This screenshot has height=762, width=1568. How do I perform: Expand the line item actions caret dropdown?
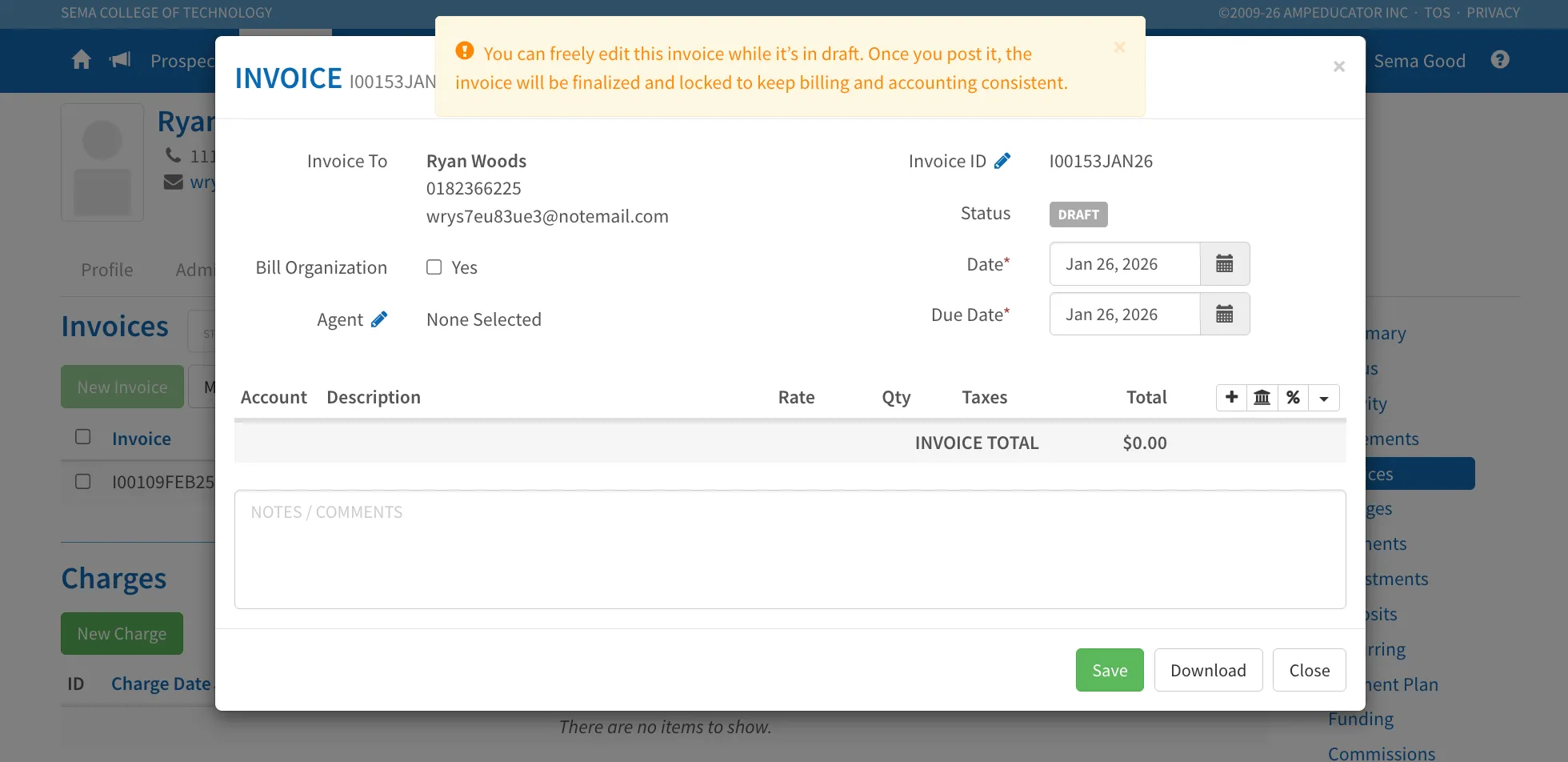(x=1324, y=397)
